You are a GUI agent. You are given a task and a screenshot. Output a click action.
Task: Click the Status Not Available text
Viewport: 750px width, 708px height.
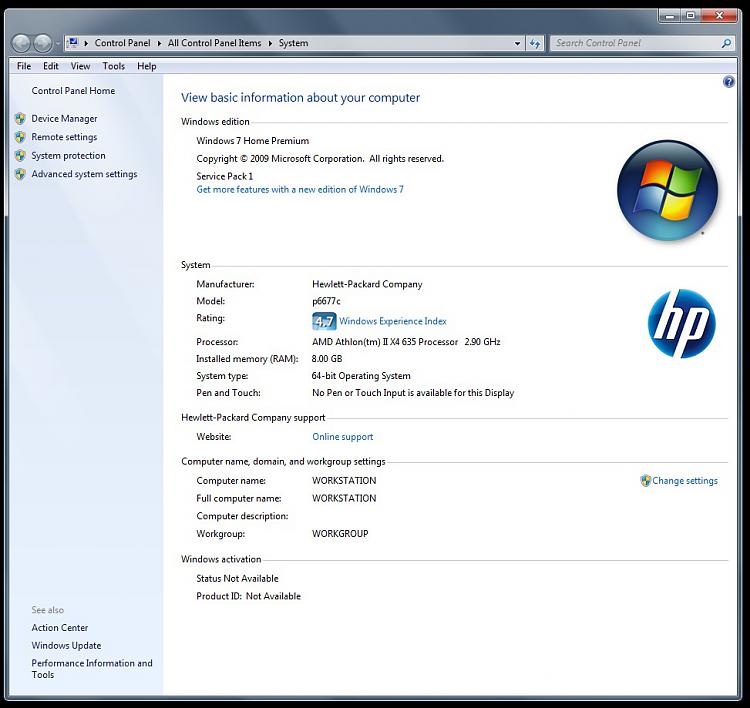pyautogui.click(x=237, y=578)
